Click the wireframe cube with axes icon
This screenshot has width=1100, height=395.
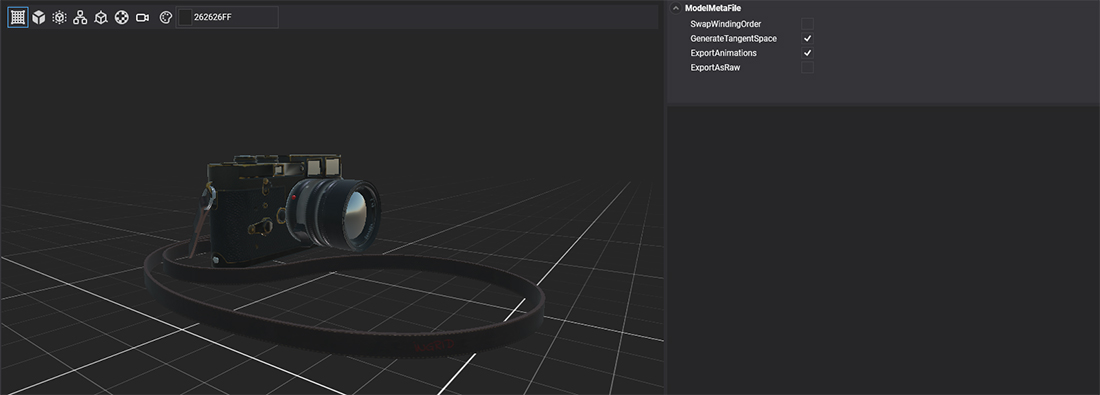pos(101,18)
